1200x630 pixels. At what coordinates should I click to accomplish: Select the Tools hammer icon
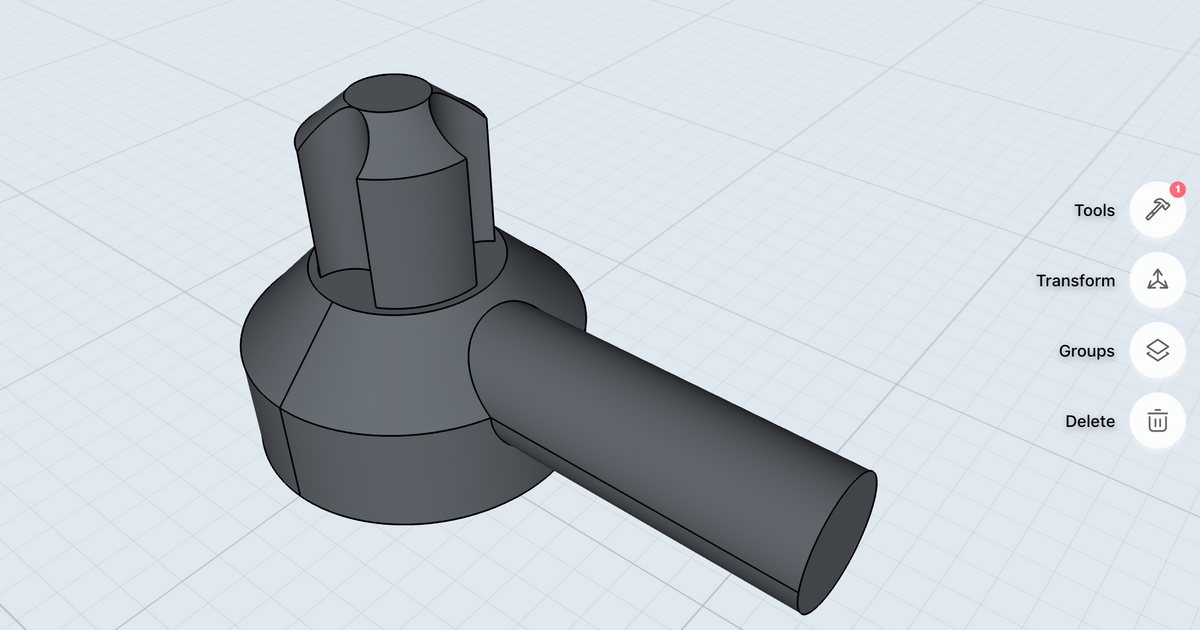point(1157,211)
